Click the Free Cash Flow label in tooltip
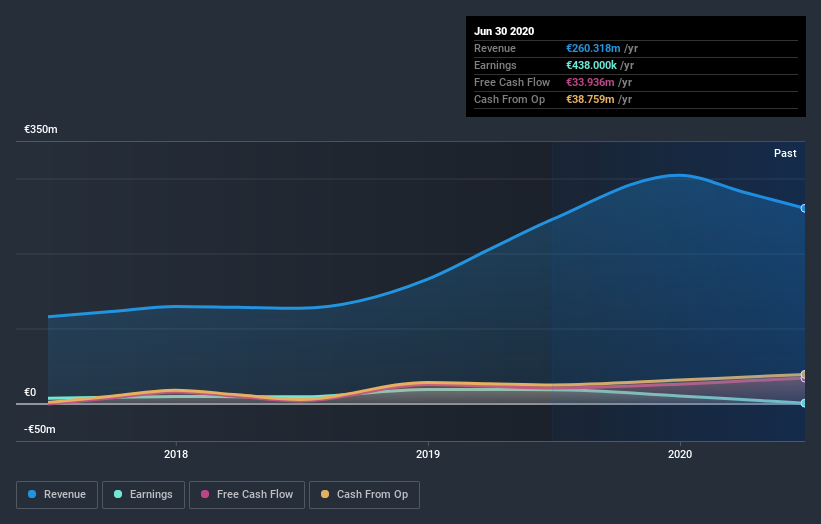Screen dimensions: 821x524 click(512, 82)
